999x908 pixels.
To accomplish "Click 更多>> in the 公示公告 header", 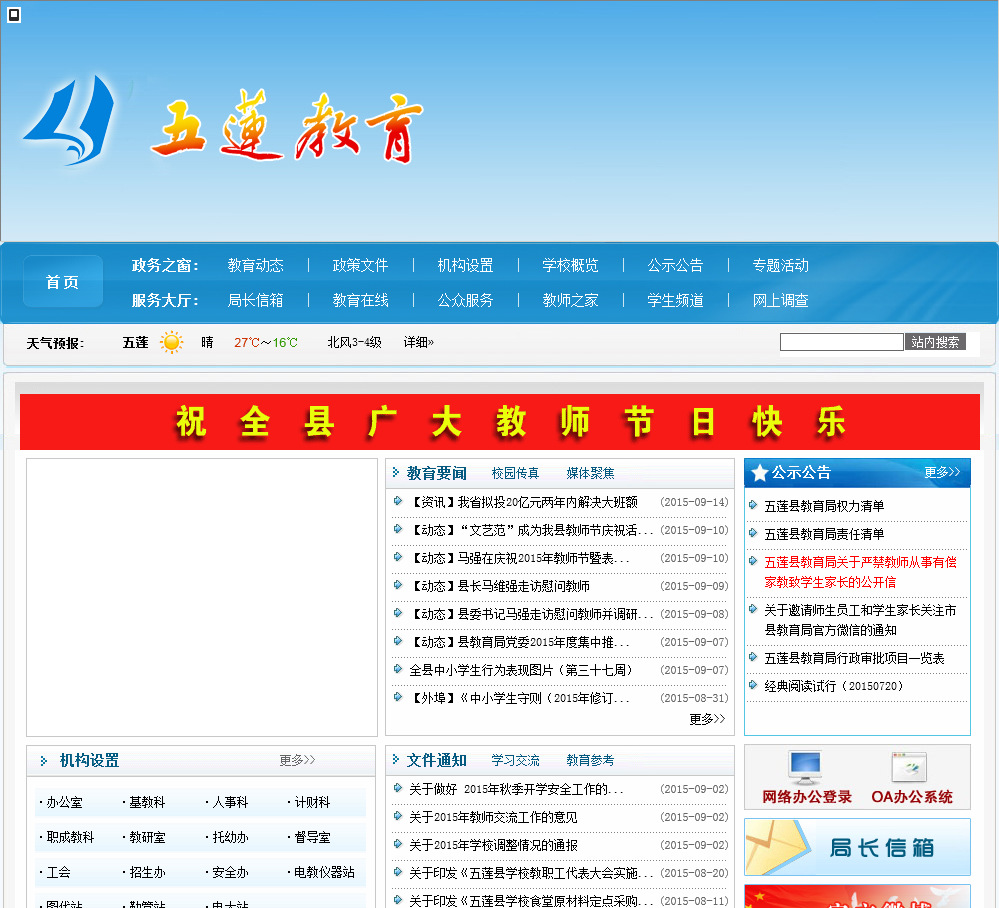I will tap(942, 472).
